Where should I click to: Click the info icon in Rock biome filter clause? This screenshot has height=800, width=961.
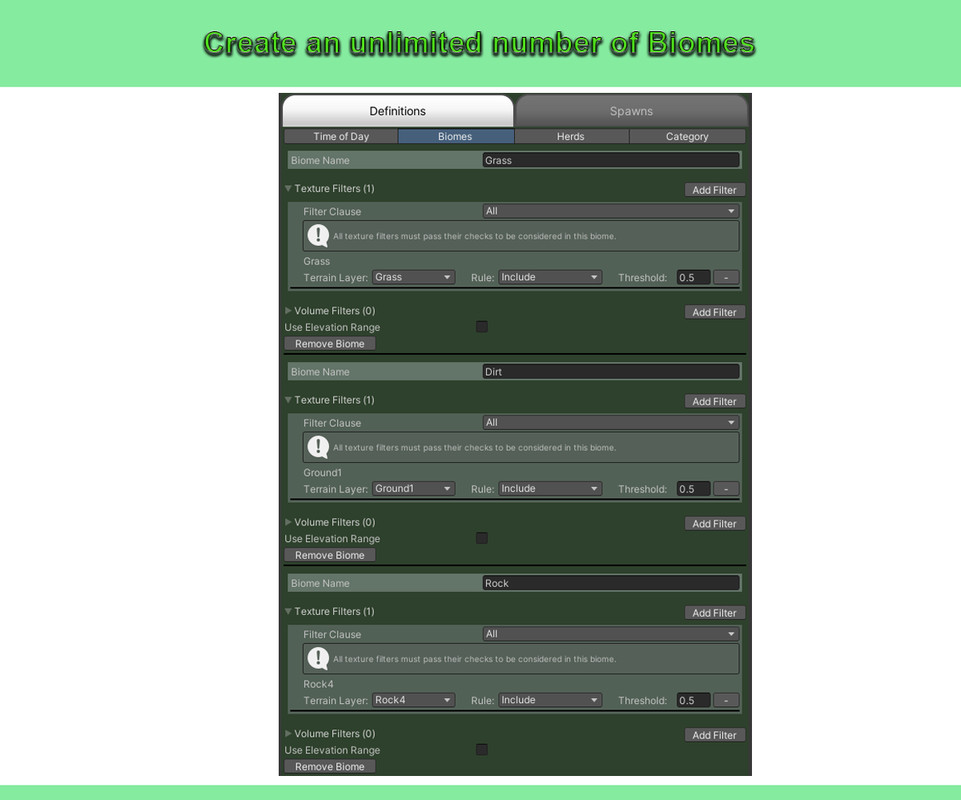point(318,658)
